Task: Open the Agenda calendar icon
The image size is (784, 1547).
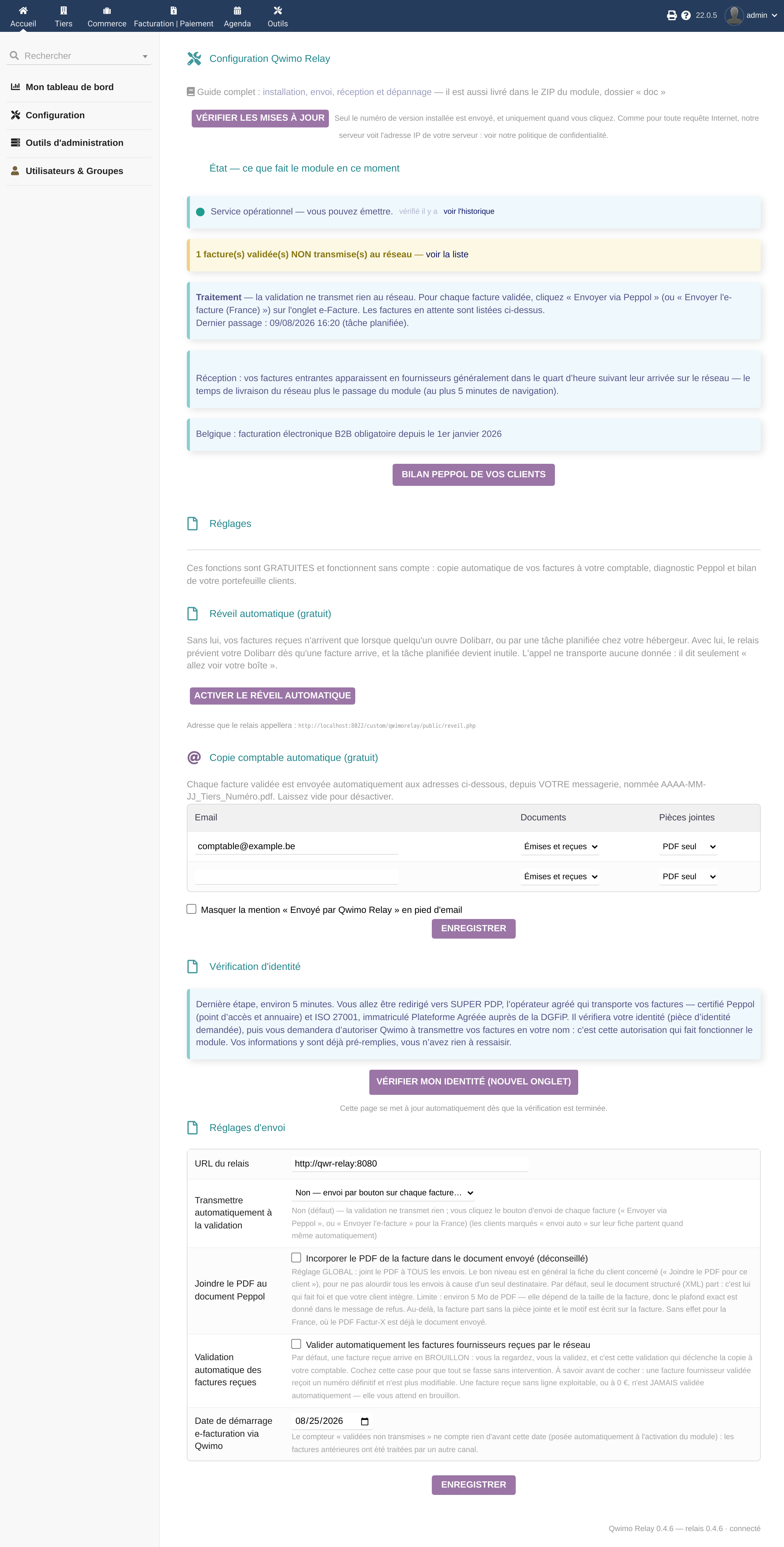Action: pos(237,10)
